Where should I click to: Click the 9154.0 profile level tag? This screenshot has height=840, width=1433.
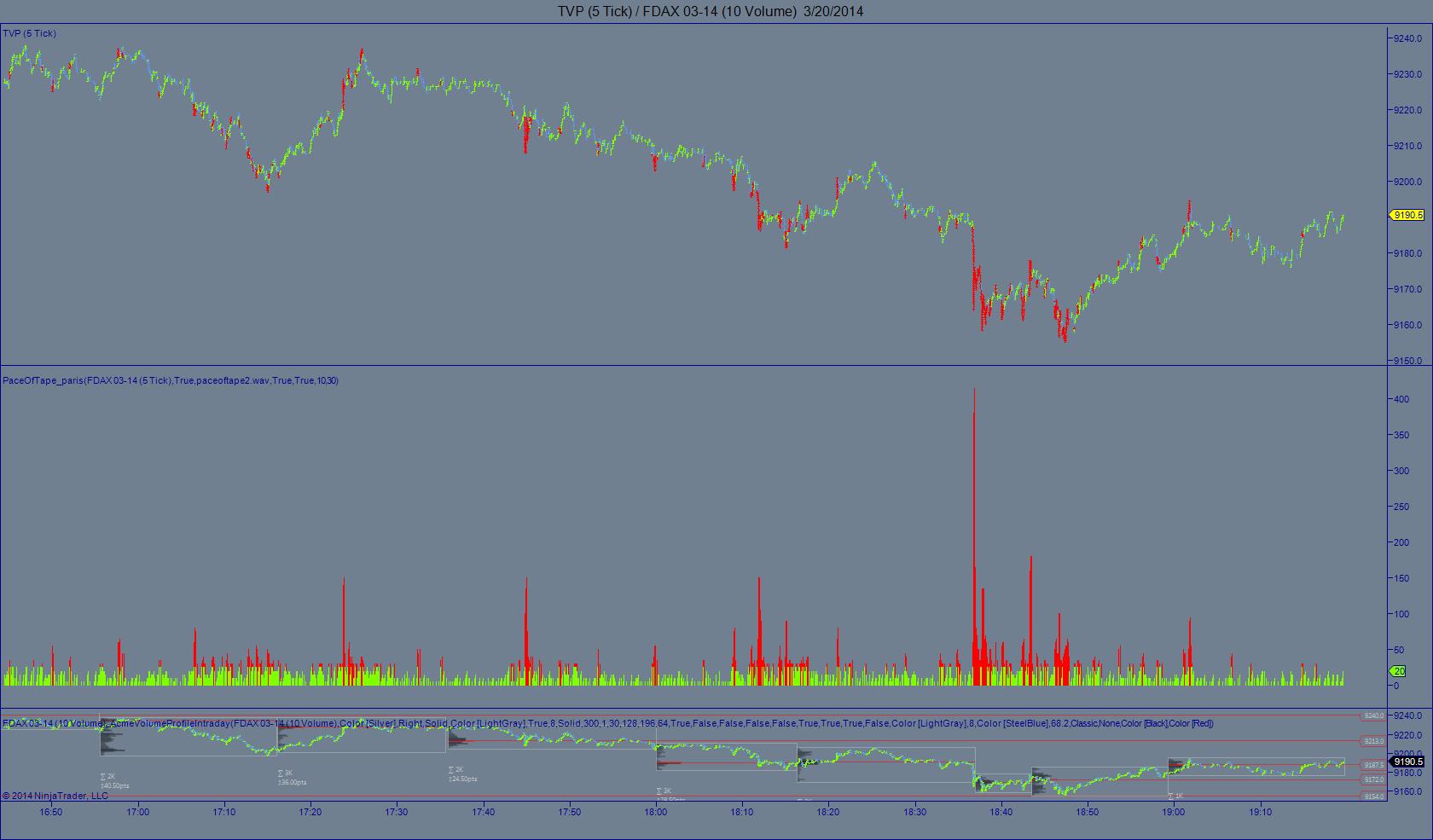pyautogui.click(x=1373, y=797)
